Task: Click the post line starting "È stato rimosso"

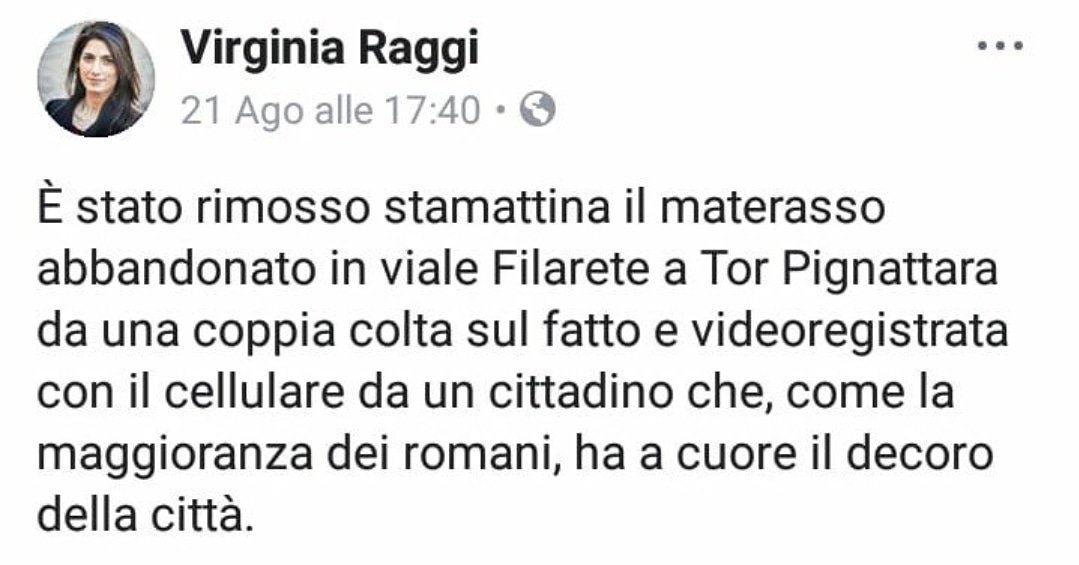Action: point(461,209)
